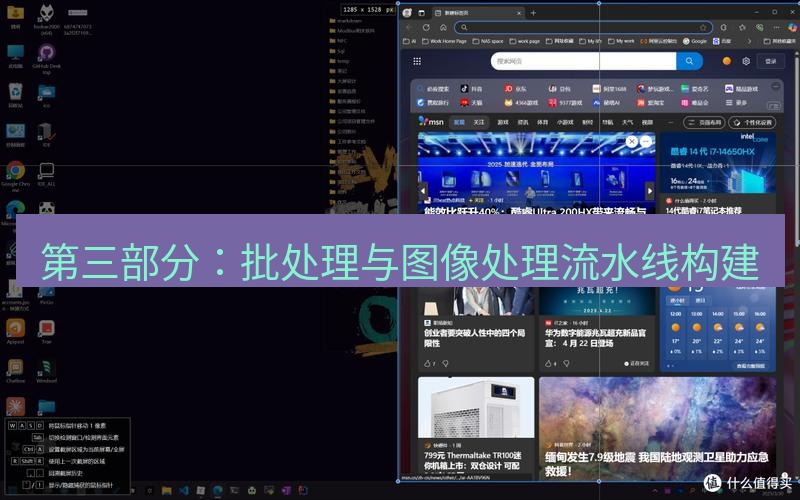The image size is (800, 500).
Task: Open the My work bookmark folder
Action: point(621,41)
